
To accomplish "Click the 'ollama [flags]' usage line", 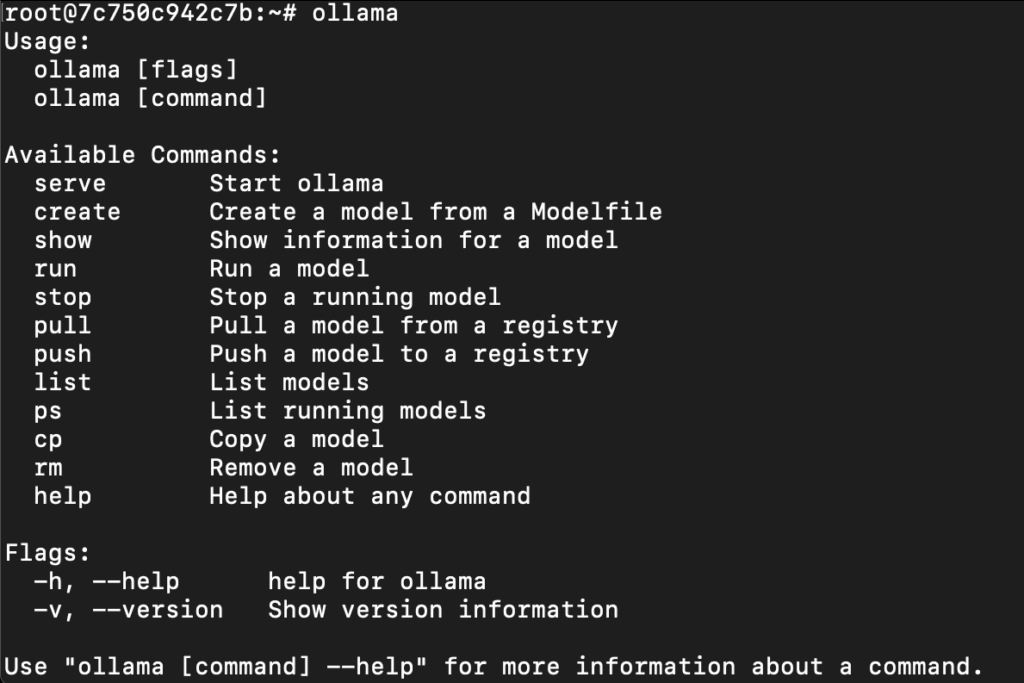I will tap(135, 70).
